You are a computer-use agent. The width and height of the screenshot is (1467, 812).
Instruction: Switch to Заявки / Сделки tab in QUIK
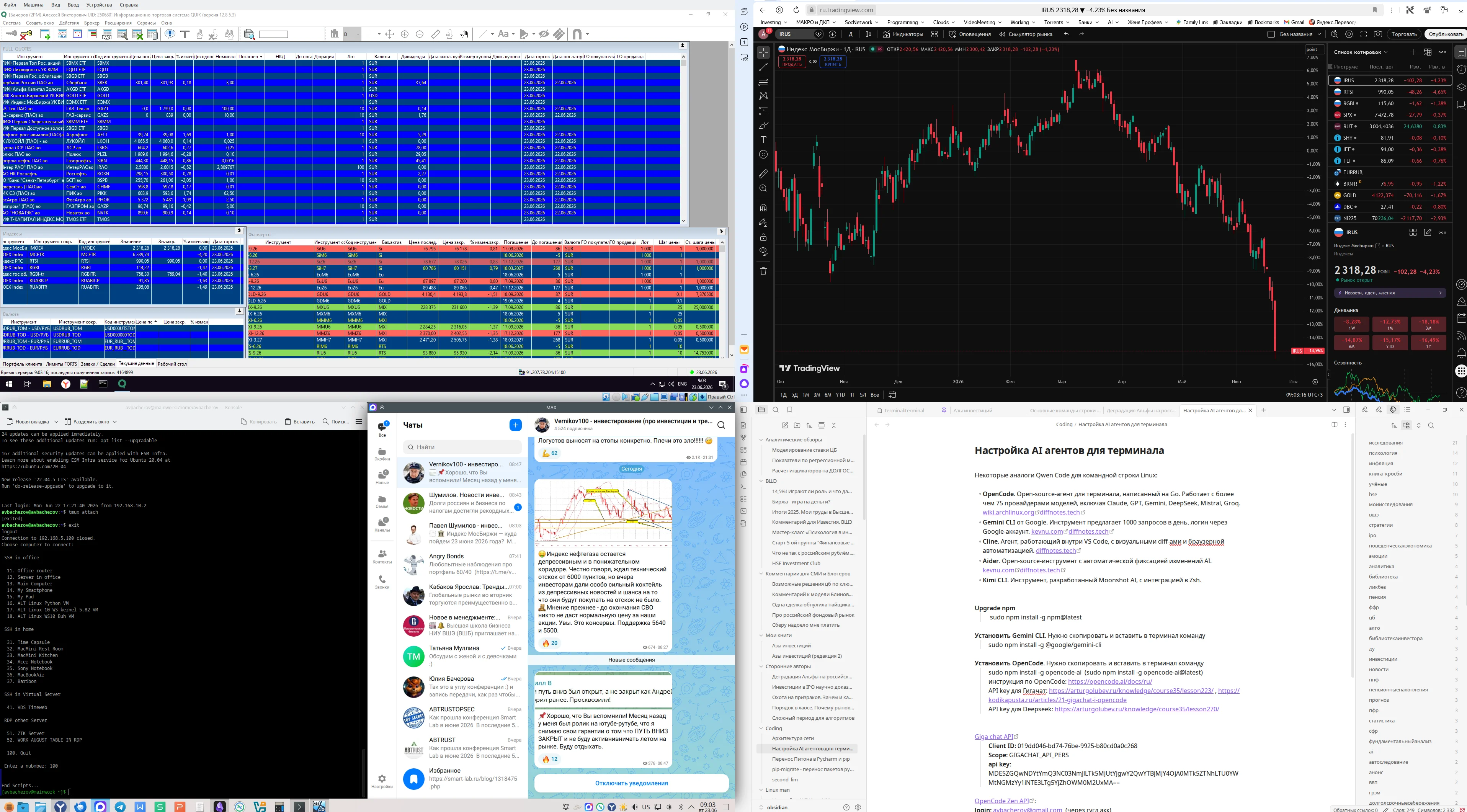pyautogui.click(x=97, y=364)
